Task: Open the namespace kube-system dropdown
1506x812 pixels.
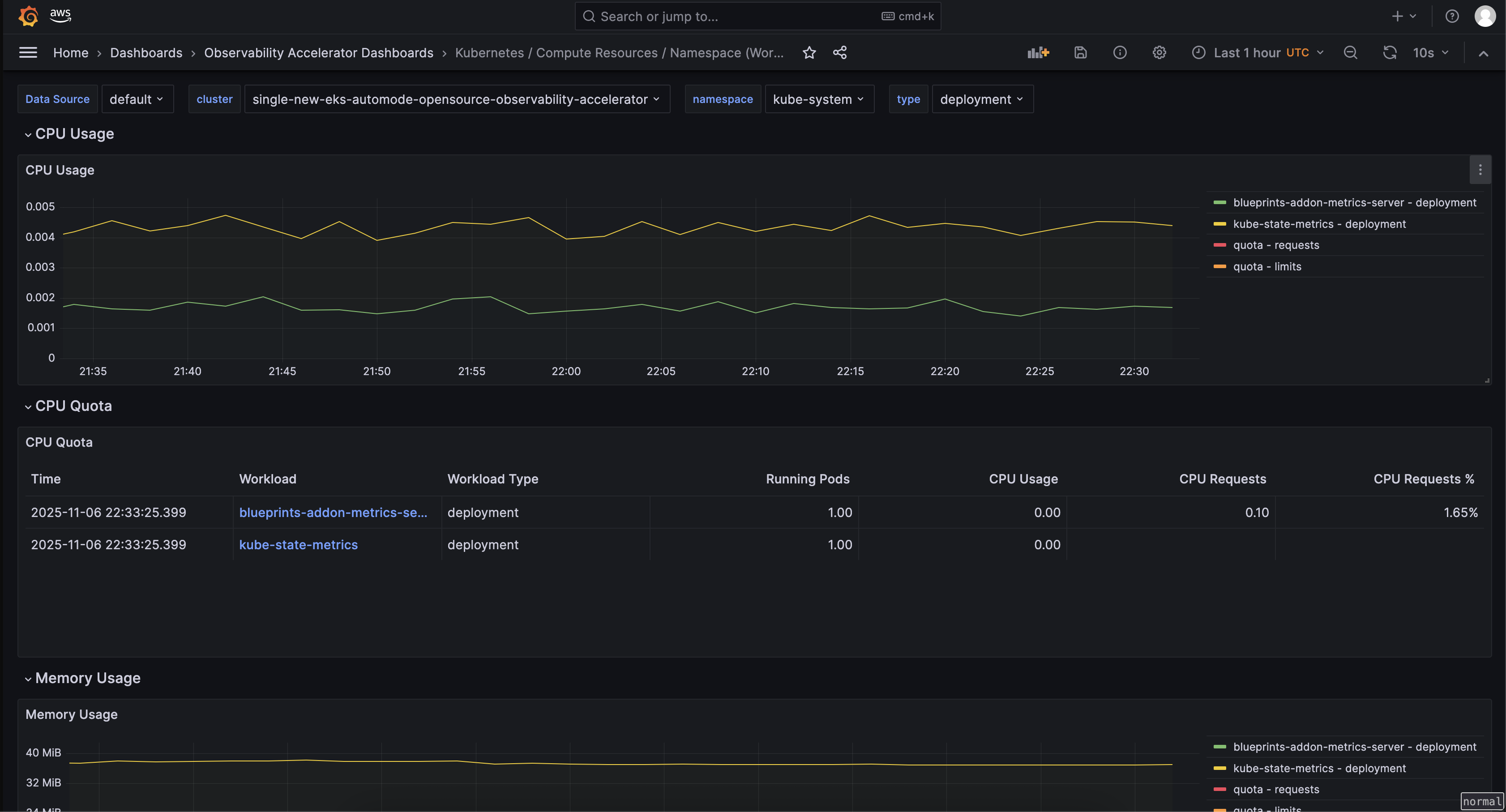Action: pyautogui.click(x=819, y=99)
